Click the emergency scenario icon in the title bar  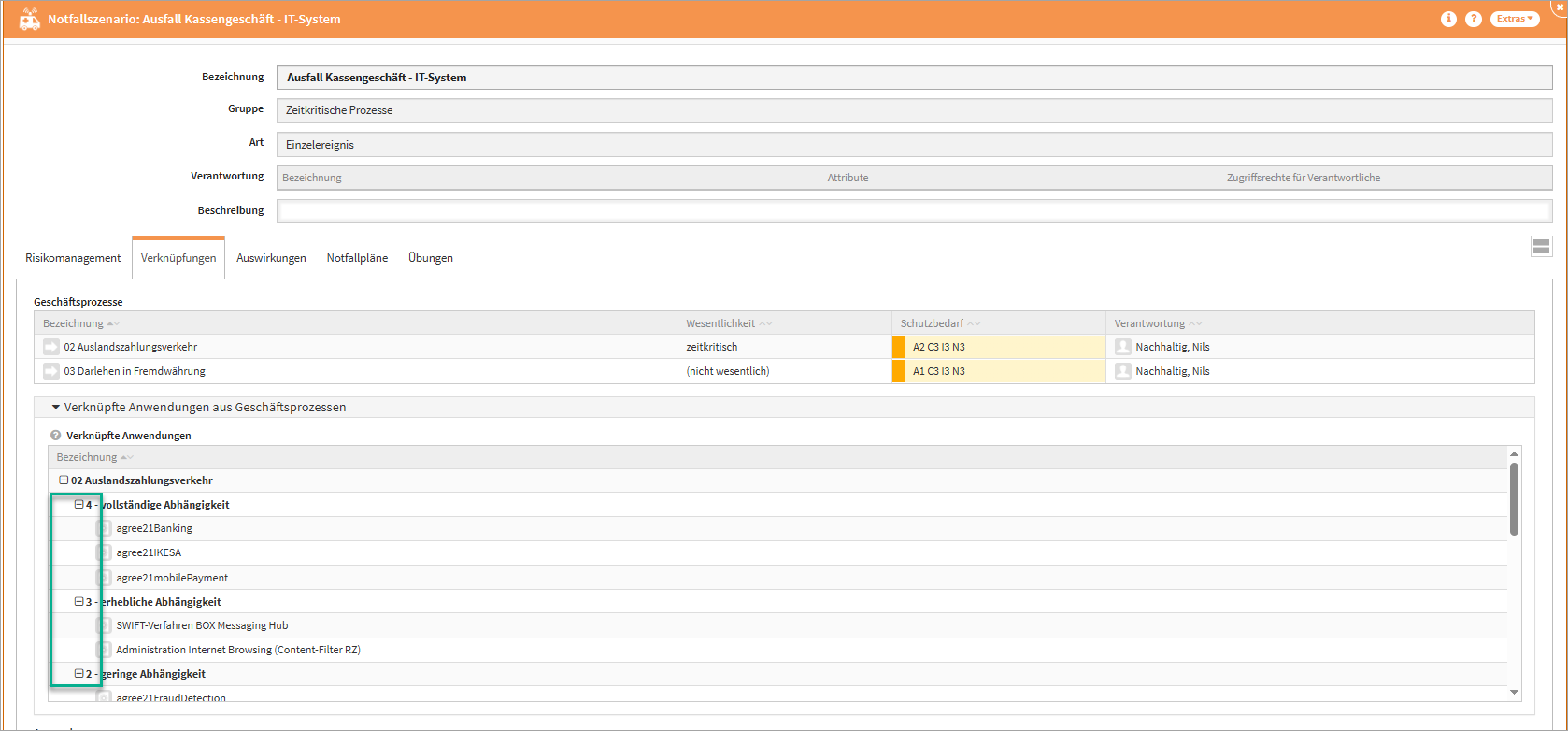click(x=29, y=20)
